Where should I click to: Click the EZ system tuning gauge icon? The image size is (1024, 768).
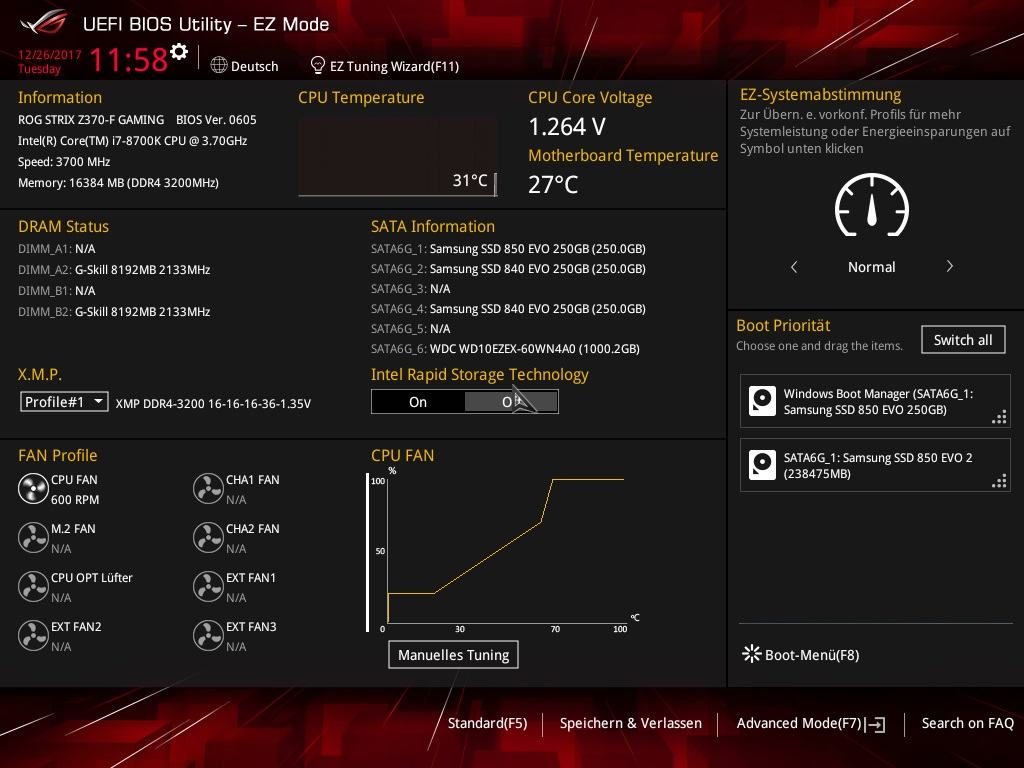click(872, 205)
